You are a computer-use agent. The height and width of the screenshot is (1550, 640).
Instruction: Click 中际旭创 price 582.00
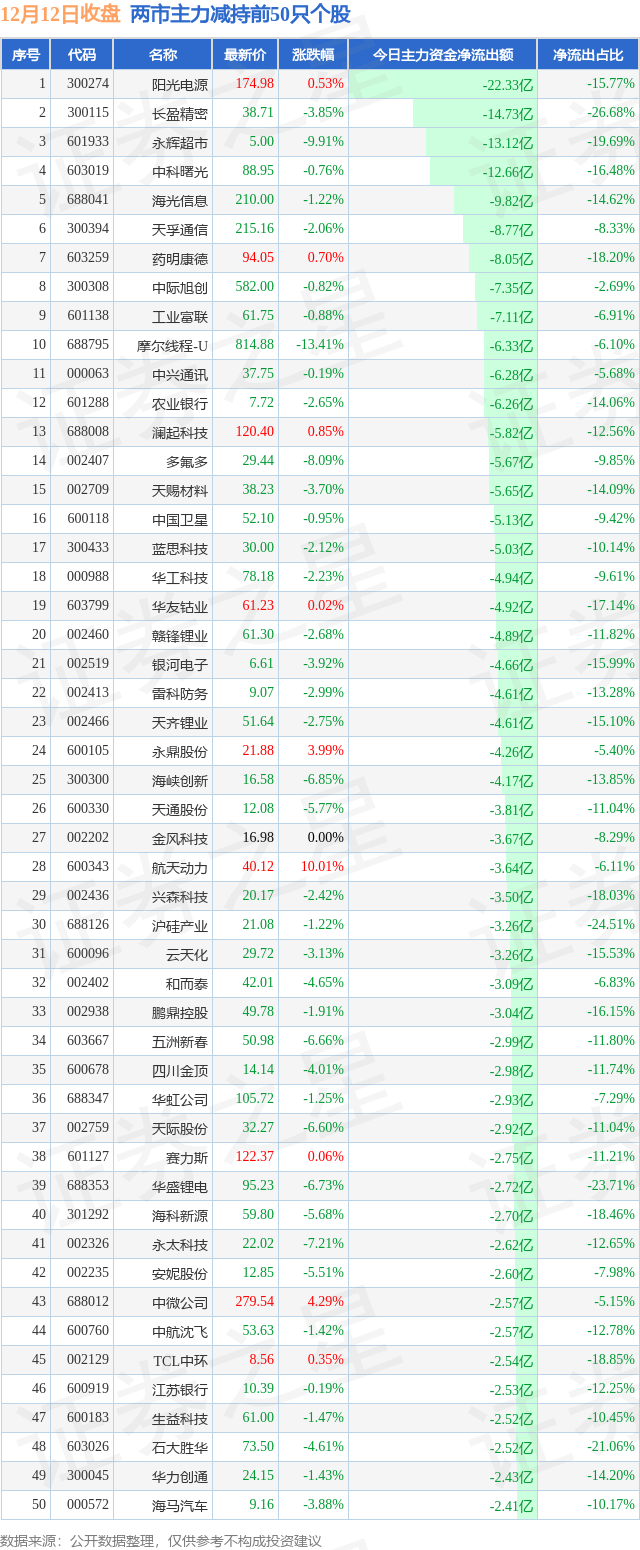pos(254,287)
